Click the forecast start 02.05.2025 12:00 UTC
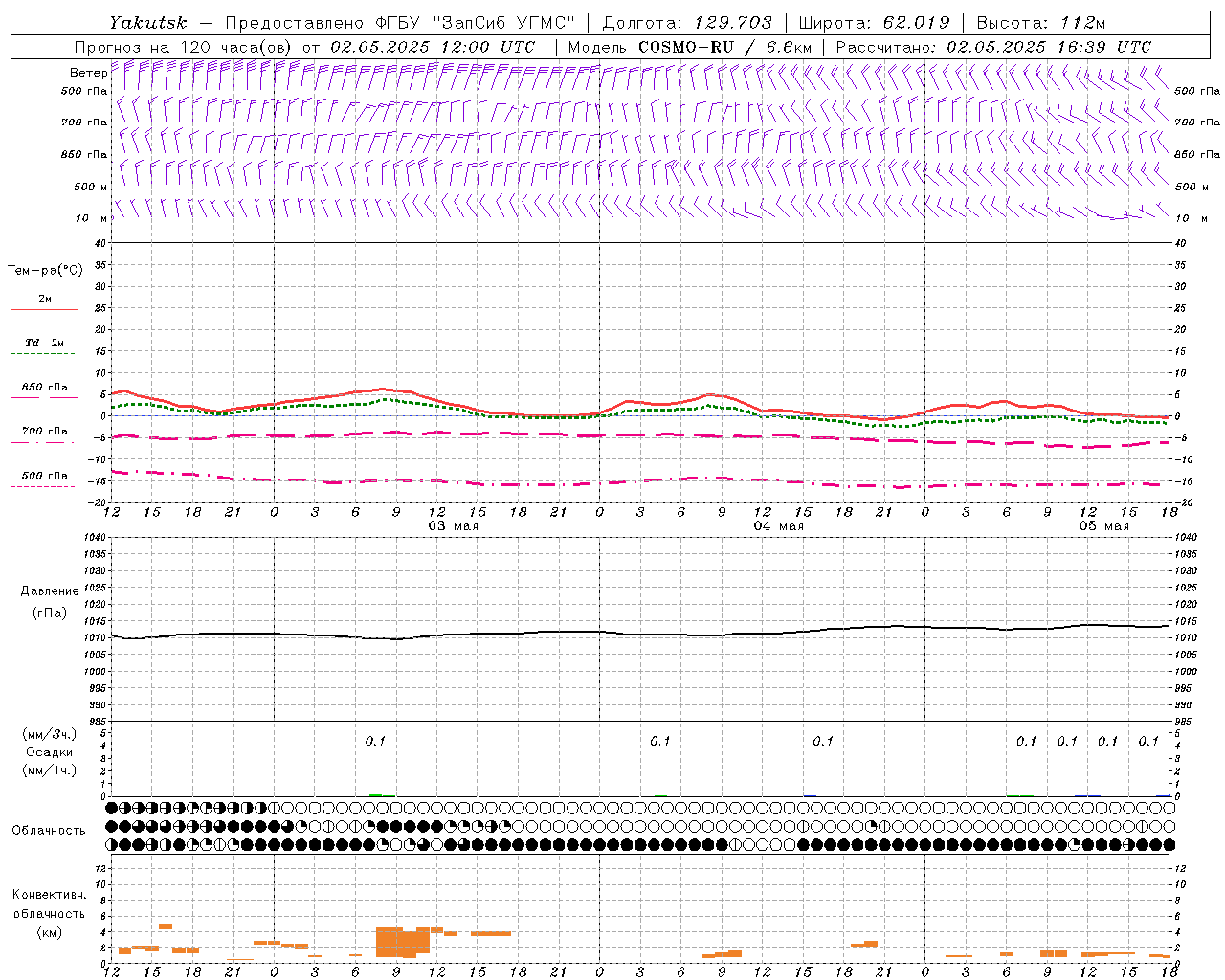The height and width of the screenshot is (980, 1225). [x=434, y=47]
